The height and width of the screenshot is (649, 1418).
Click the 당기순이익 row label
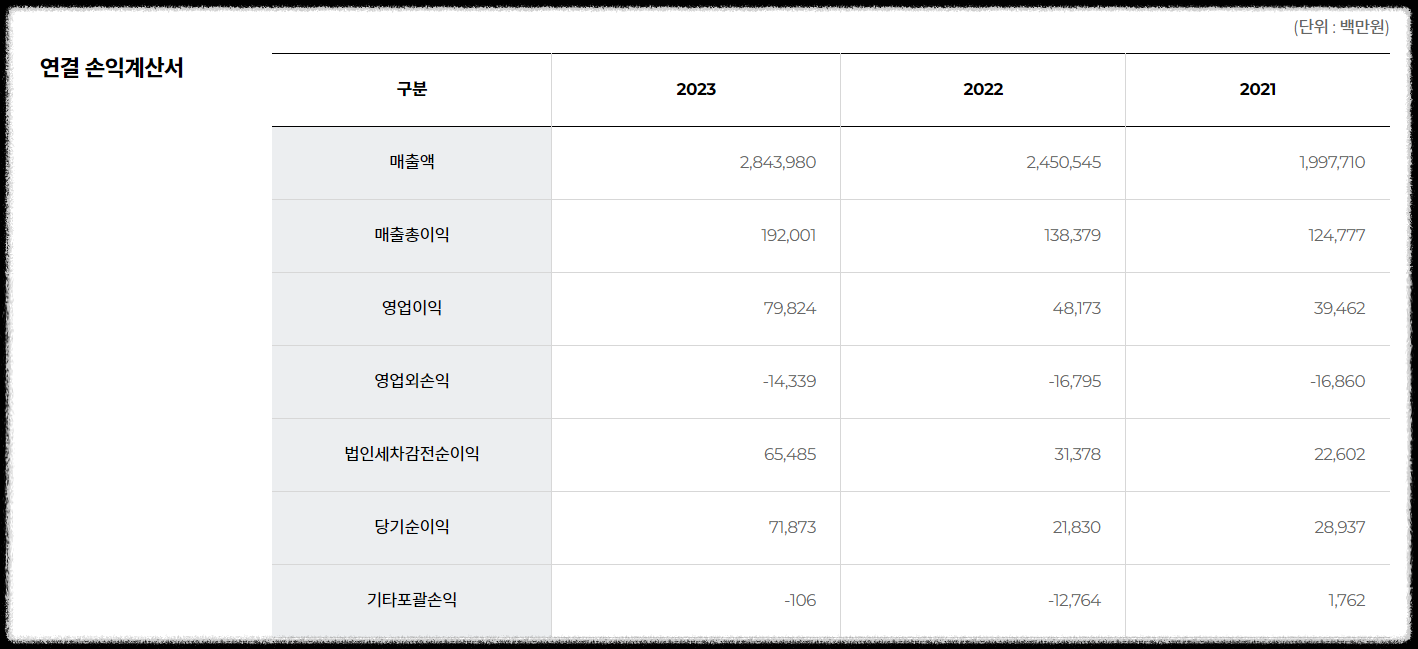[411, 527]
